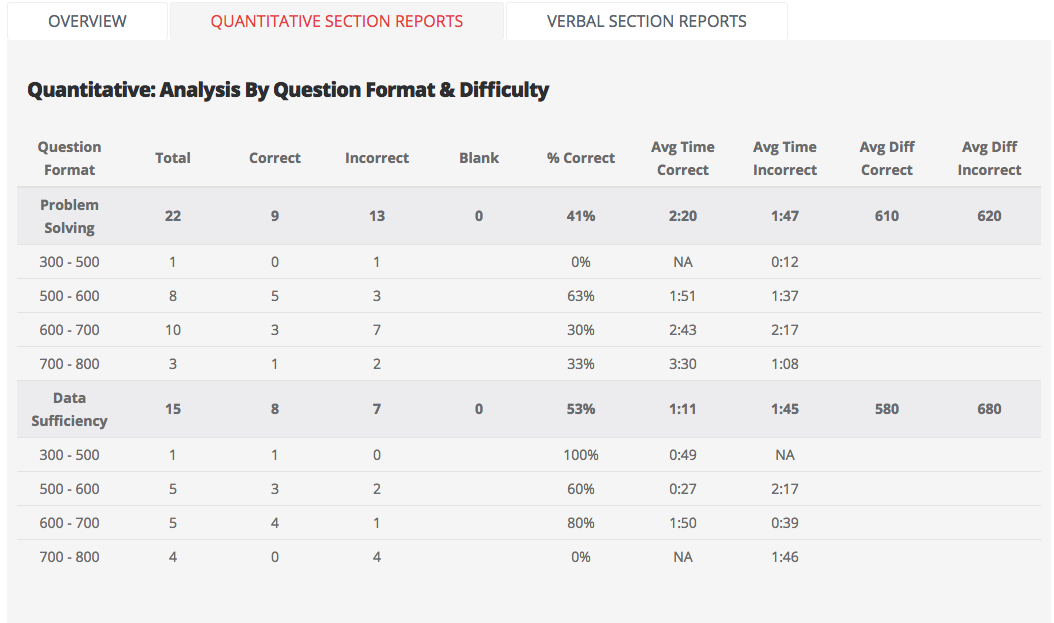Switch to the Overview tab

tap(88, 21)
